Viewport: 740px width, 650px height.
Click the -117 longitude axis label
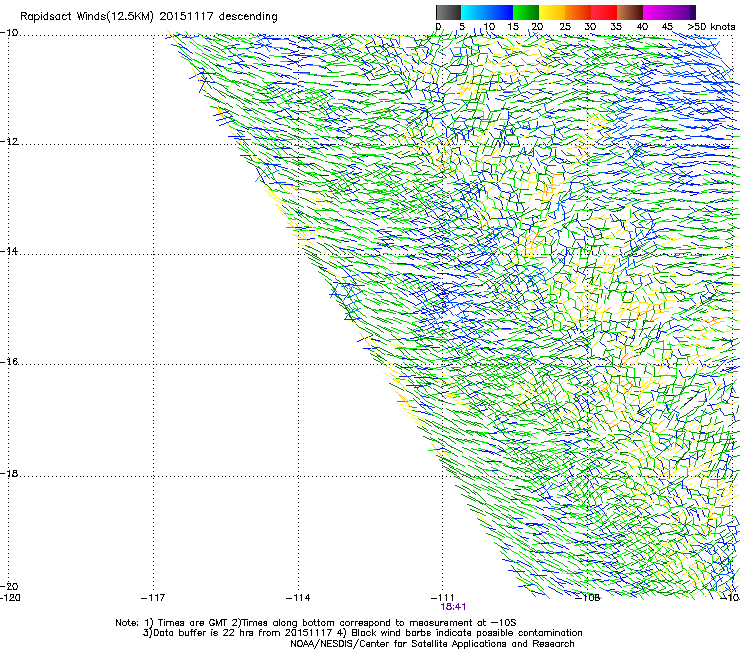pos(153,598)
